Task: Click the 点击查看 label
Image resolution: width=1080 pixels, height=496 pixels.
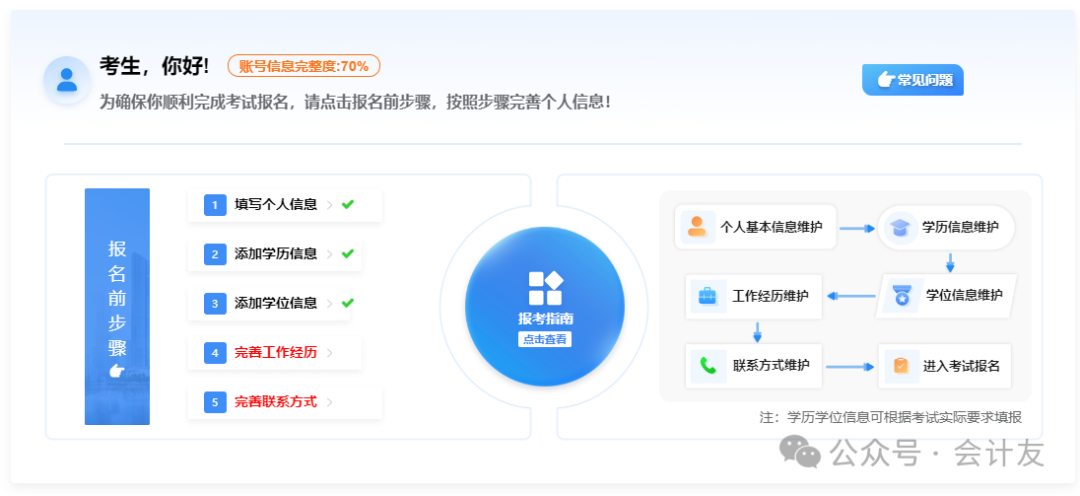Action: tap(545, 339)
